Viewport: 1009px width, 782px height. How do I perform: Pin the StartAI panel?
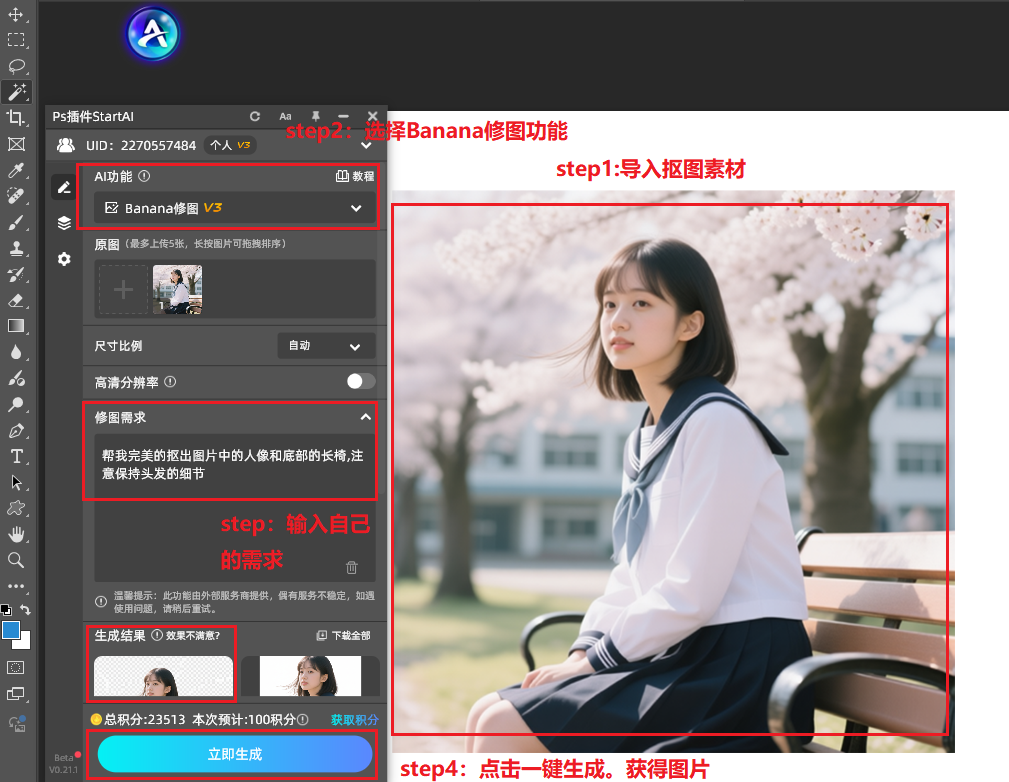click(316, 116)
